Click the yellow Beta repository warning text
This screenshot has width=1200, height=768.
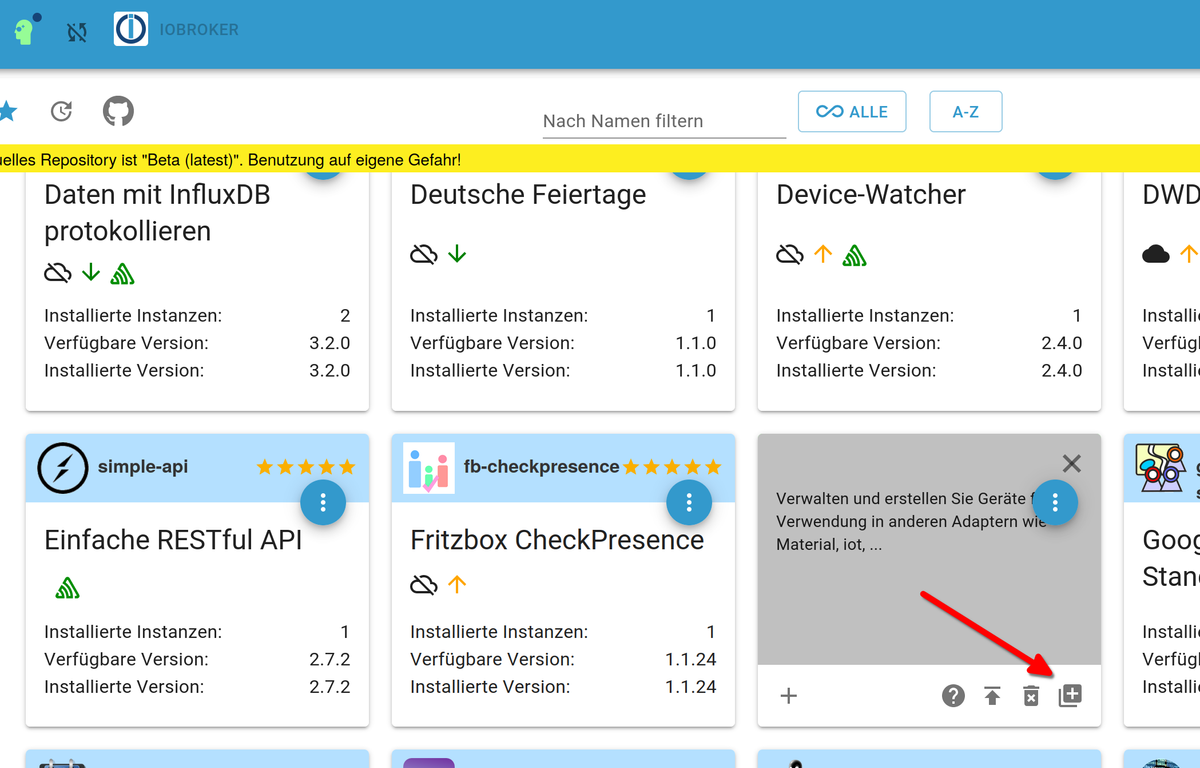tap(231, 160)
